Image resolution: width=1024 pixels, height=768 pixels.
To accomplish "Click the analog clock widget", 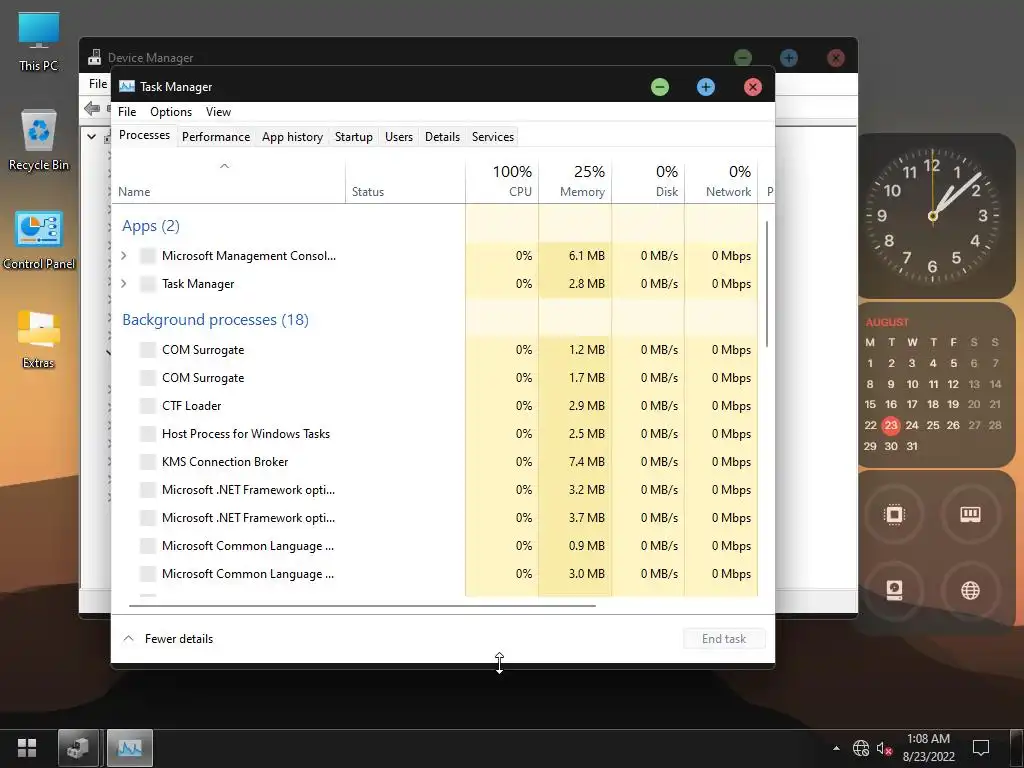I will click(x=933, y=216).
